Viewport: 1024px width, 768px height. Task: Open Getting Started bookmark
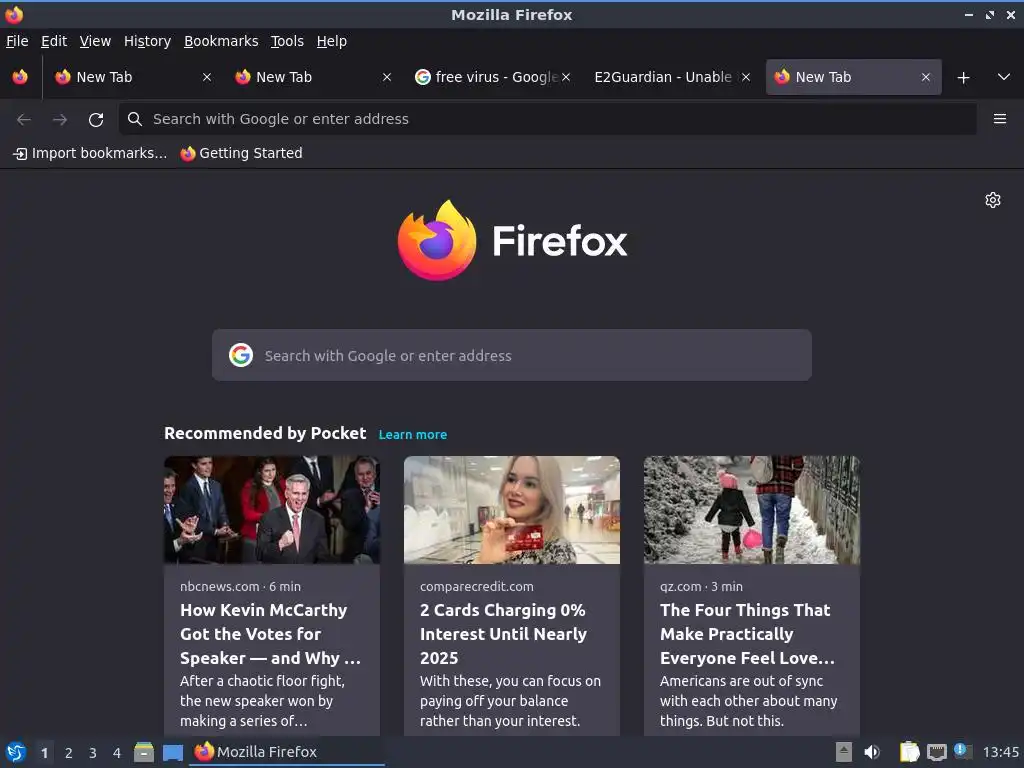tap(242, 153)
